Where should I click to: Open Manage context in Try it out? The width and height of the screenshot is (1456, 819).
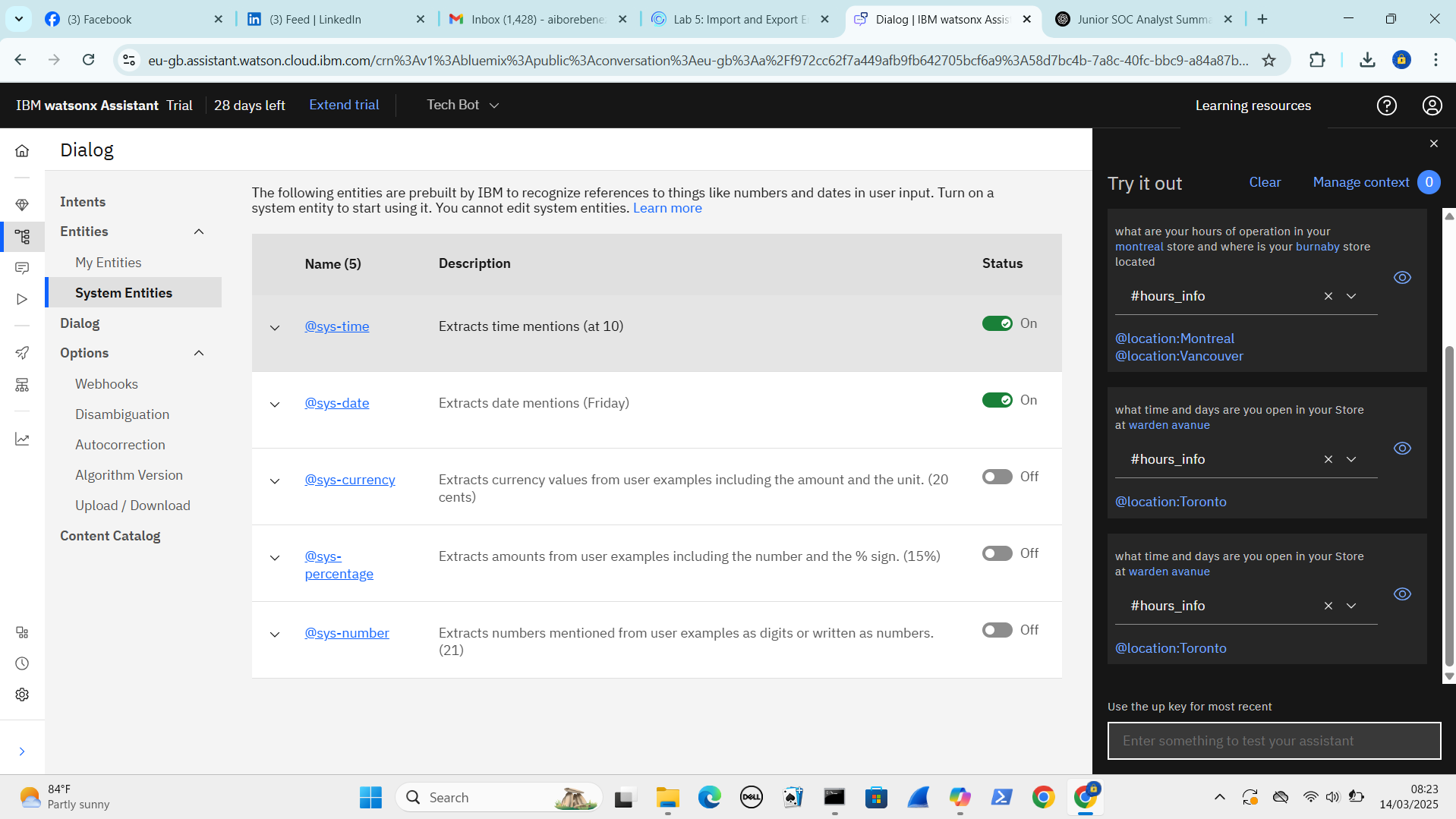(x=1361, y=182)
